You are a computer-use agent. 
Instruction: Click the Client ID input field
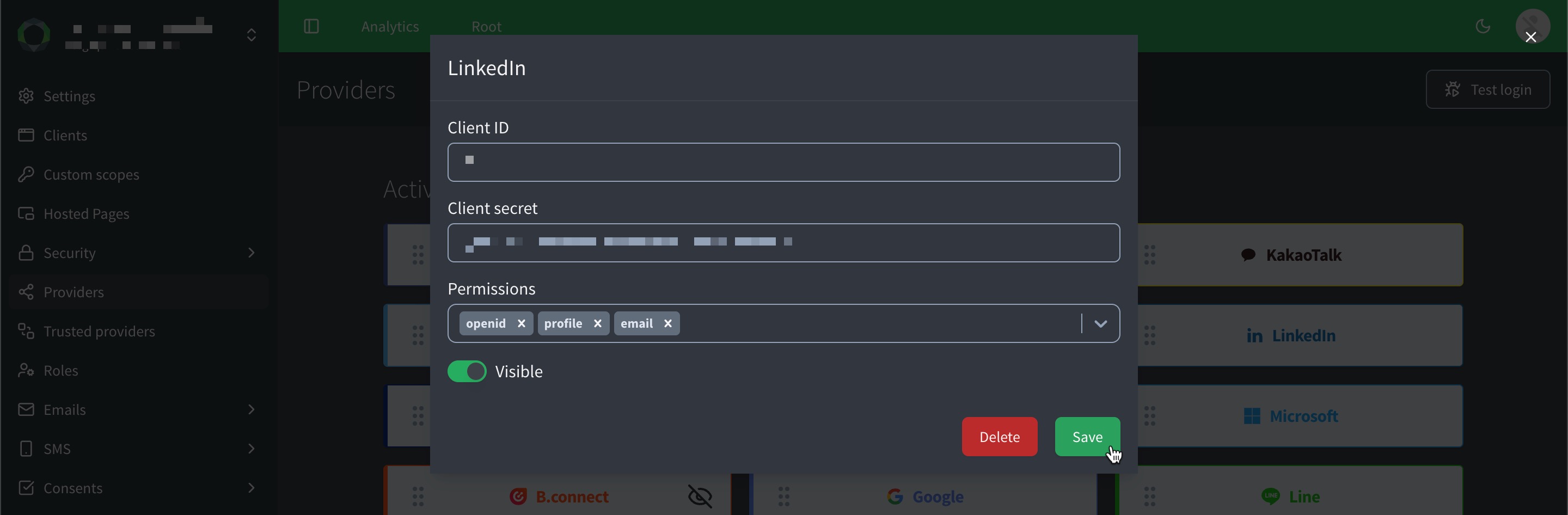783,162
